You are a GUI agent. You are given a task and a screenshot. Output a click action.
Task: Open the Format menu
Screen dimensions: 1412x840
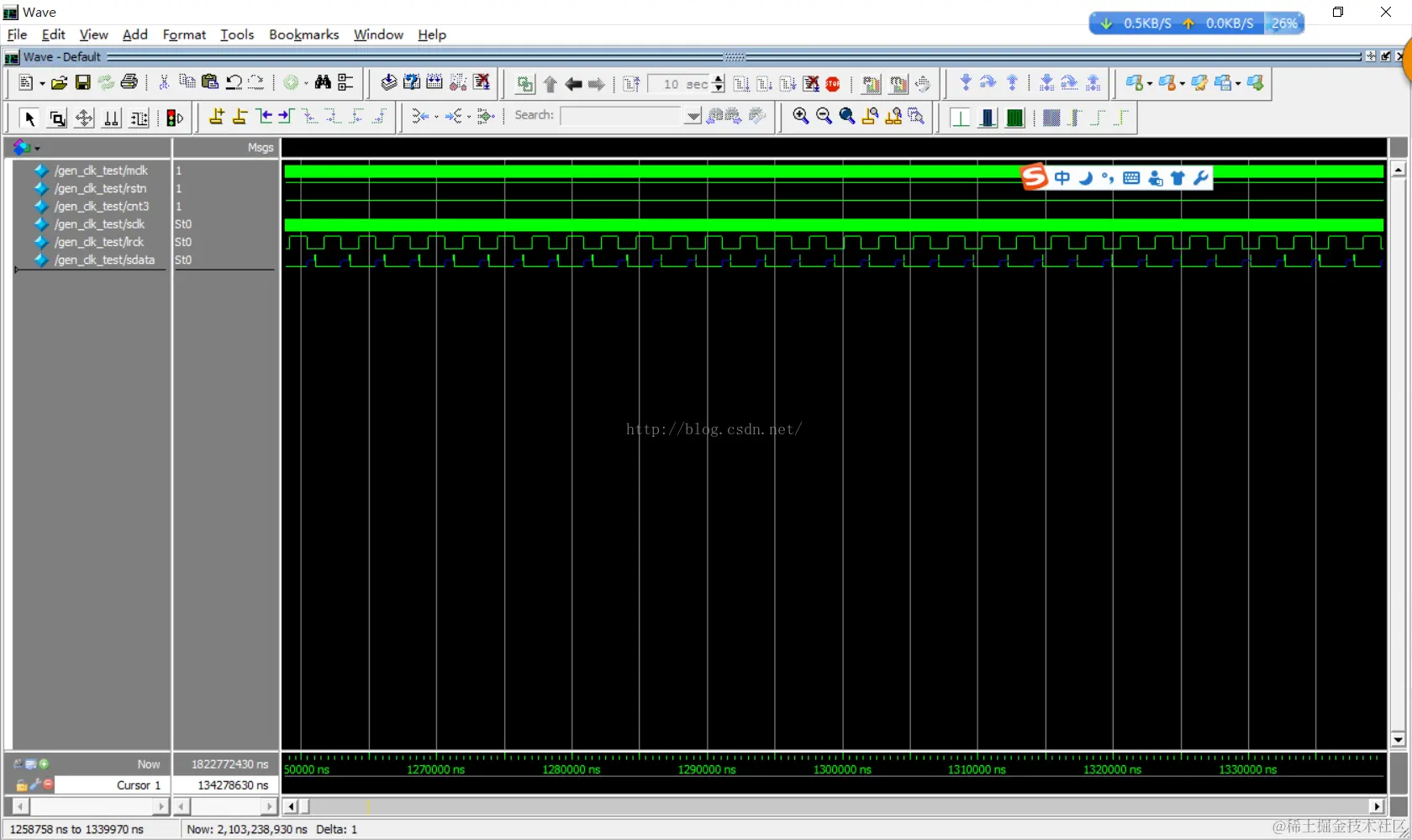tap(184, 34)
